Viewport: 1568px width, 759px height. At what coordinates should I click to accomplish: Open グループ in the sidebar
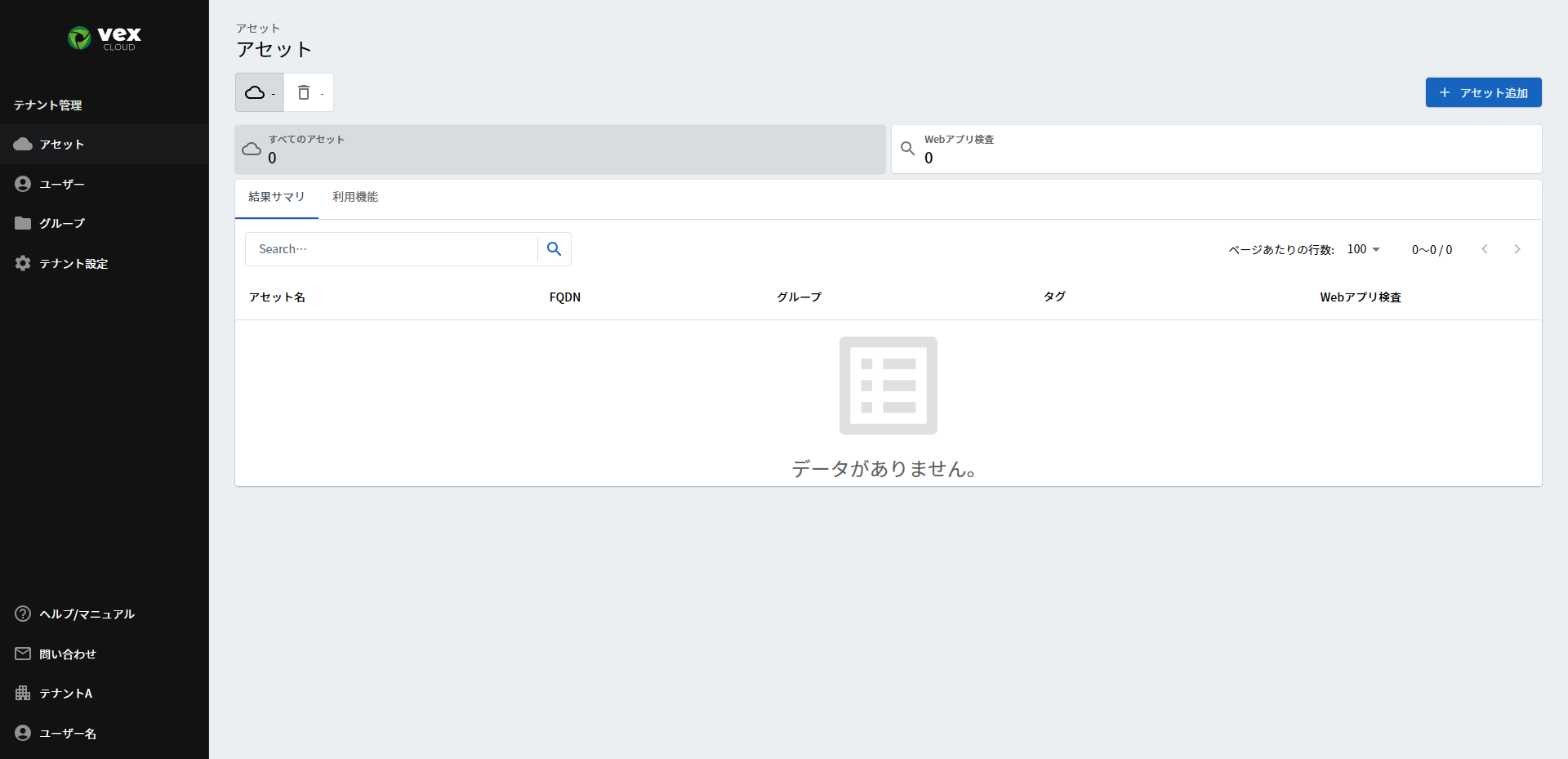(x=105, y=224)
